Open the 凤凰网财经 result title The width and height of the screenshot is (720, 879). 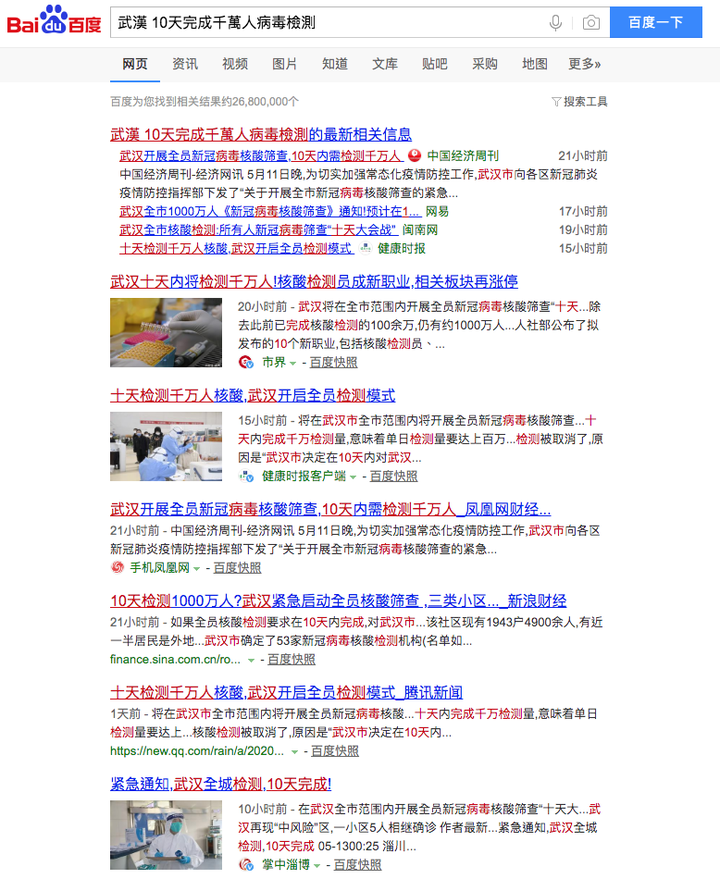pyautogui.click(x=330, y=509)
